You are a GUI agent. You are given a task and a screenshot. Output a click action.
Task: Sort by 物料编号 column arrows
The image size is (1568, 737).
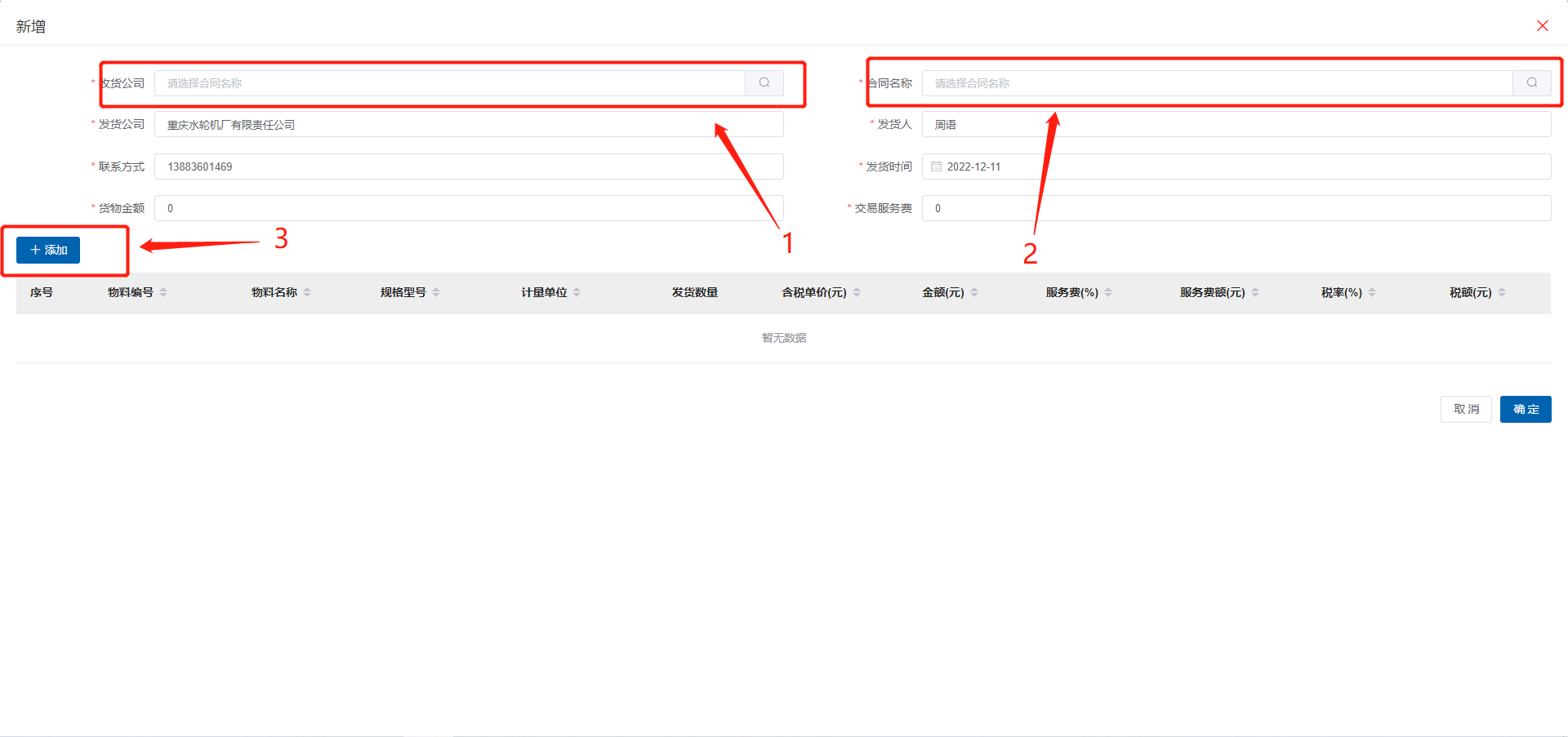click(163, 292)
